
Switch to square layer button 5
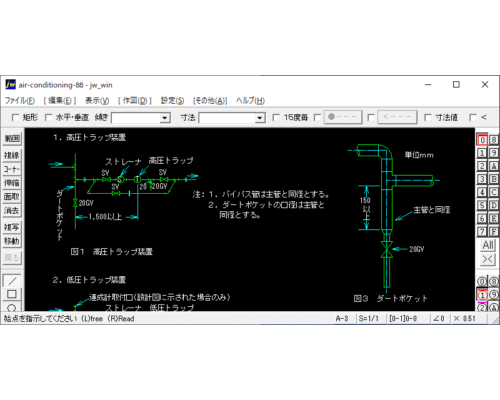point(482,205)
